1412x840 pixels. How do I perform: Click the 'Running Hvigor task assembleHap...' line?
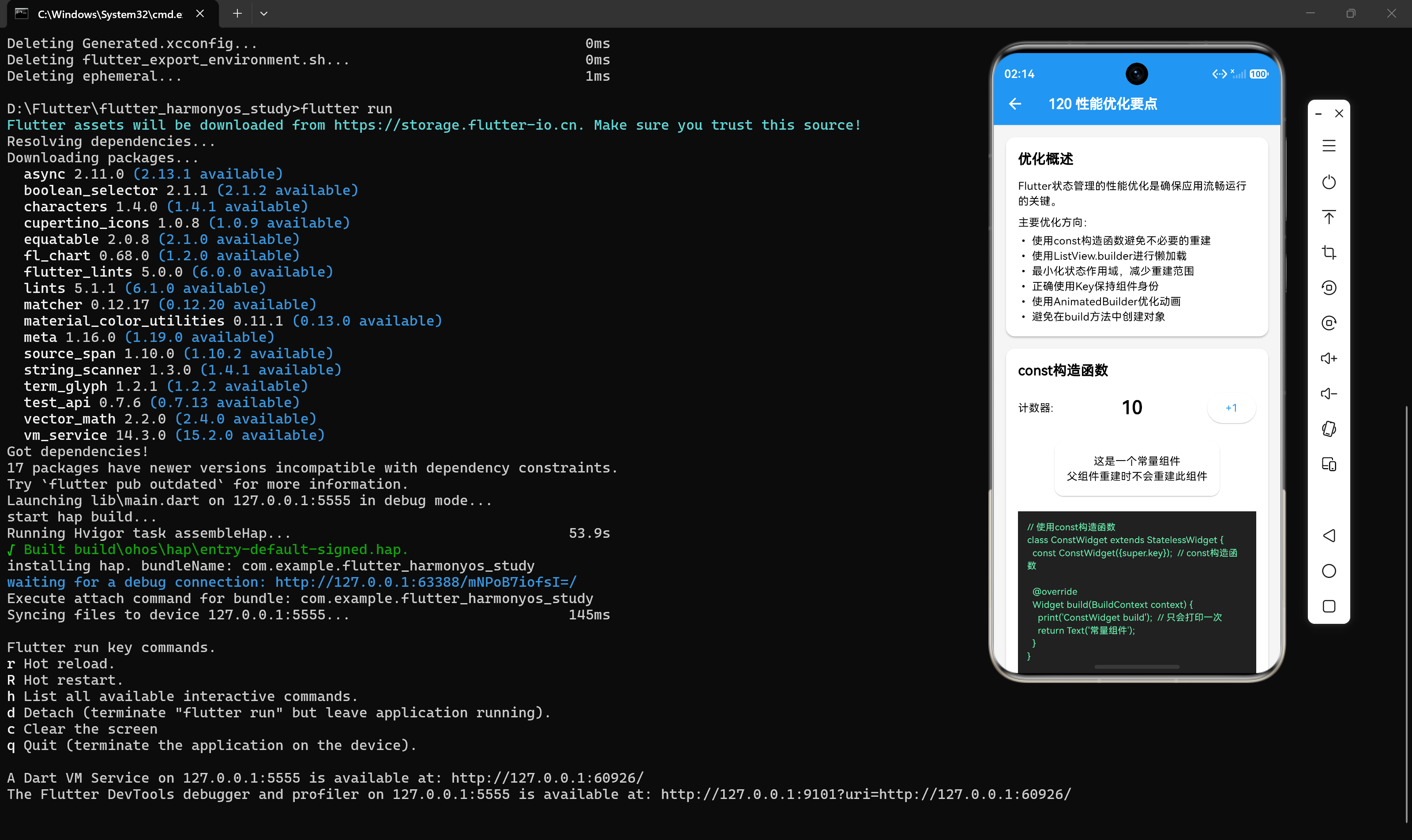(149, 532)
